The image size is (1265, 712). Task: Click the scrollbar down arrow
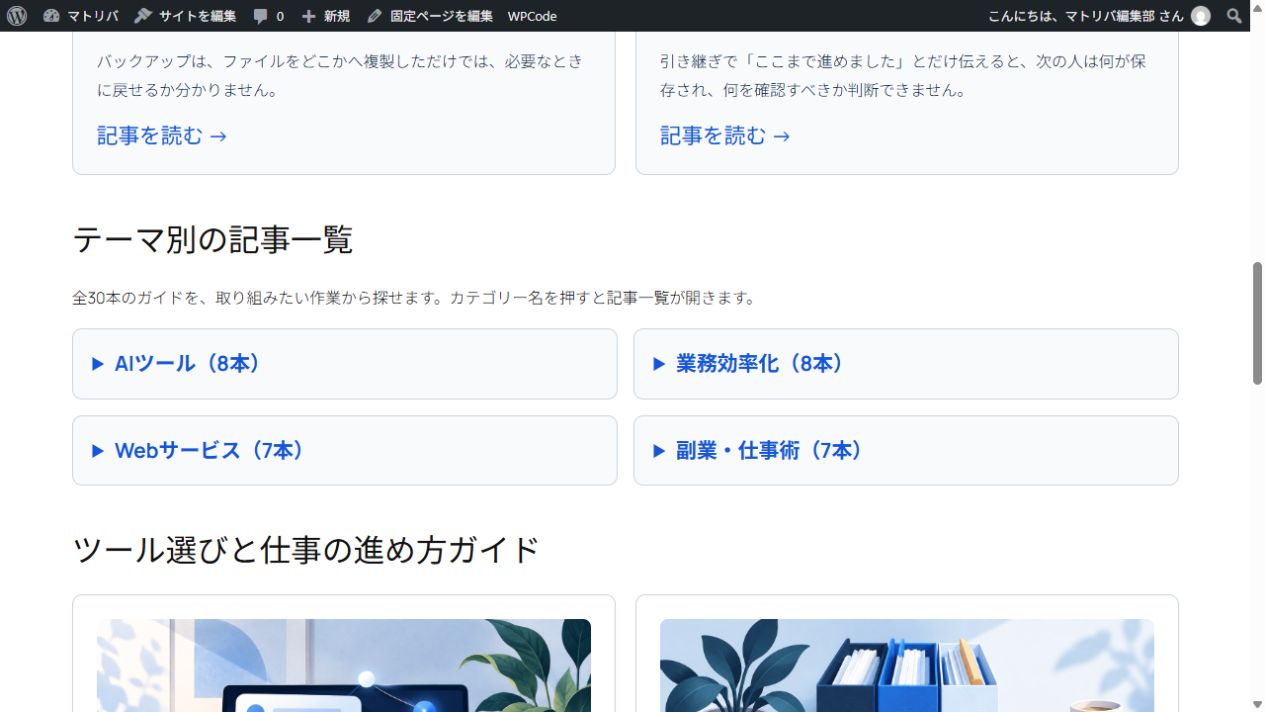pyautogui.click(x=1257, y=704)
